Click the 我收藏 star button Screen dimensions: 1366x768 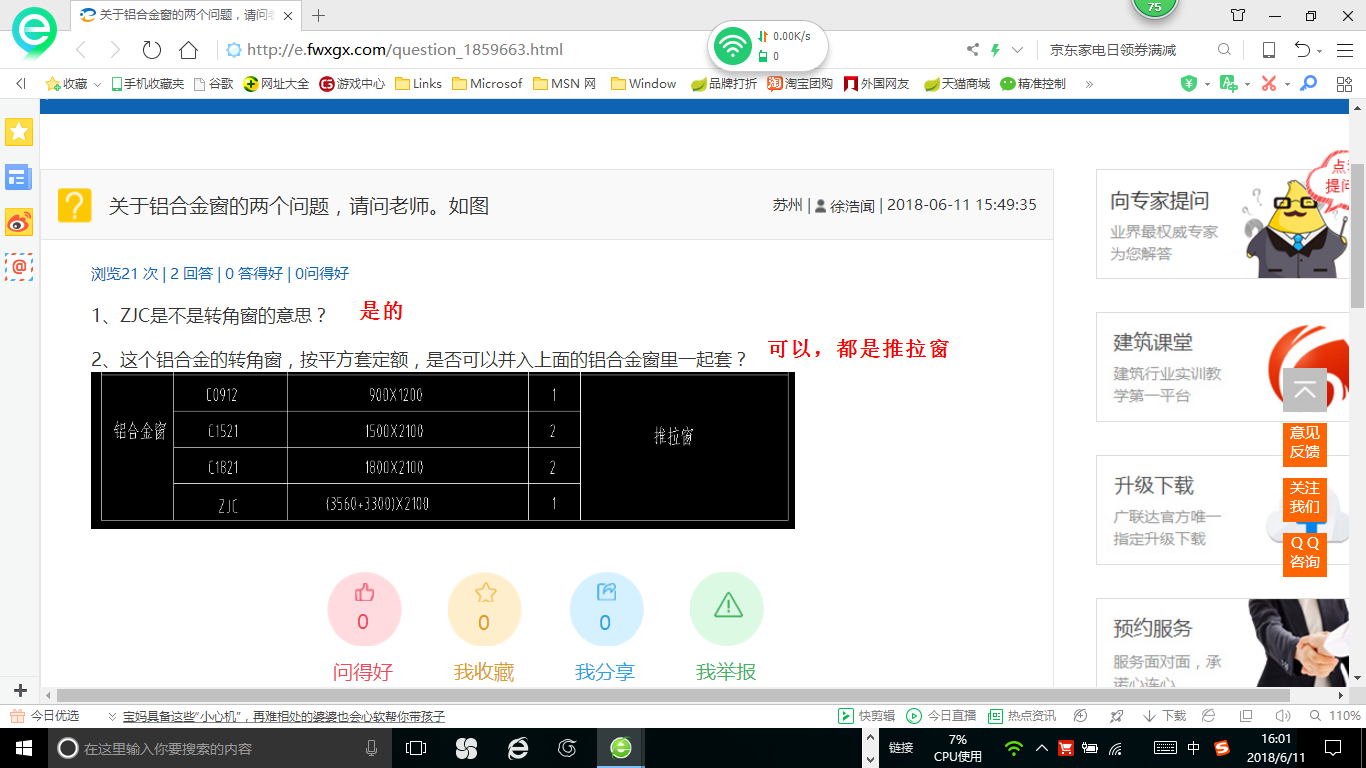click(484, 609)
